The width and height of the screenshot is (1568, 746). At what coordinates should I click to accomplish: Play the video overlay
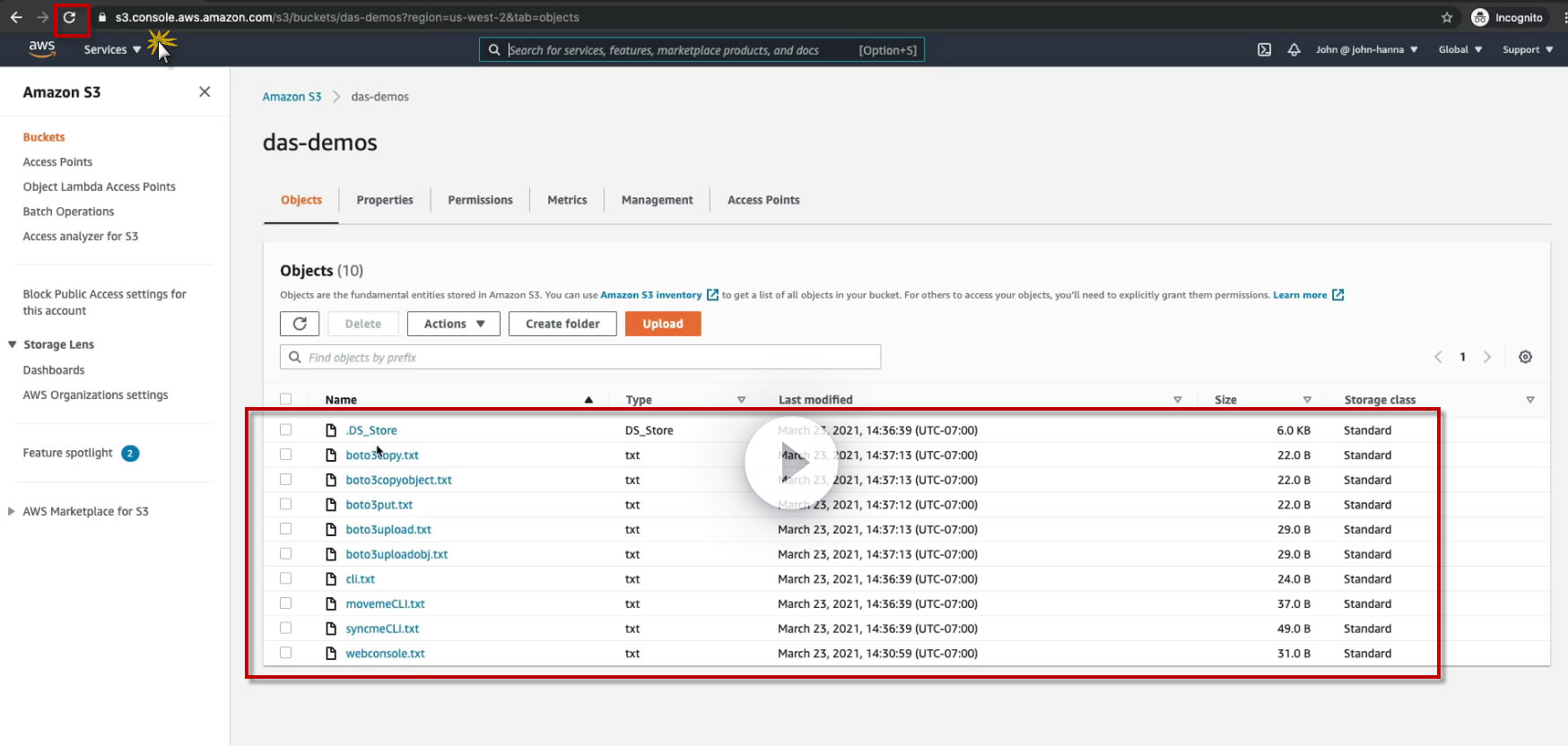click(790, 463)
